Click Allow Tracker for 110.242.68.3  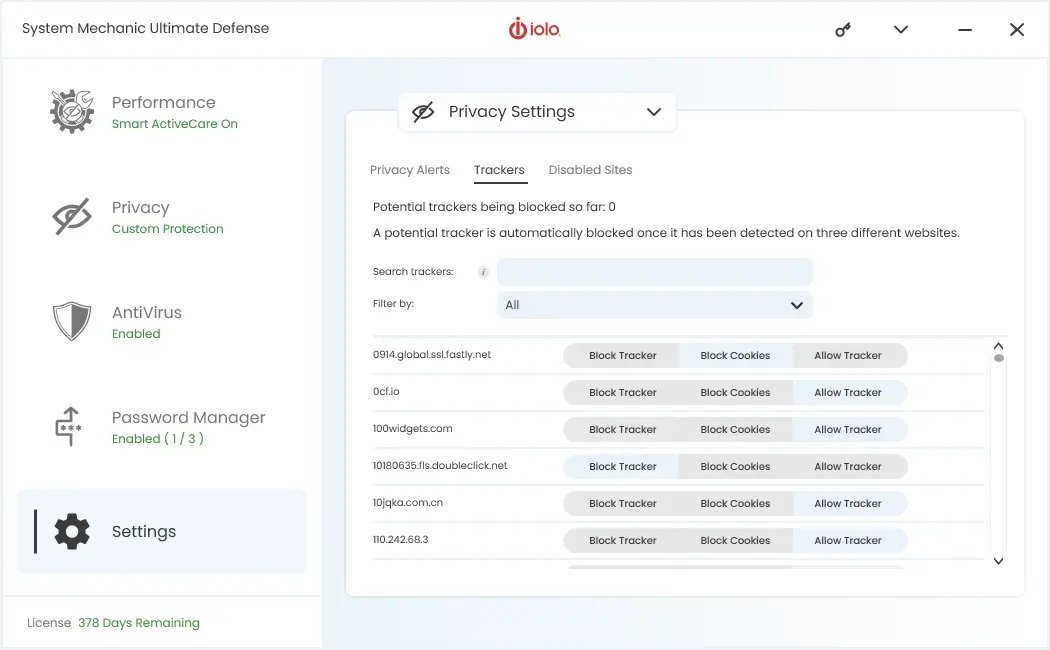tap(848, 541)
